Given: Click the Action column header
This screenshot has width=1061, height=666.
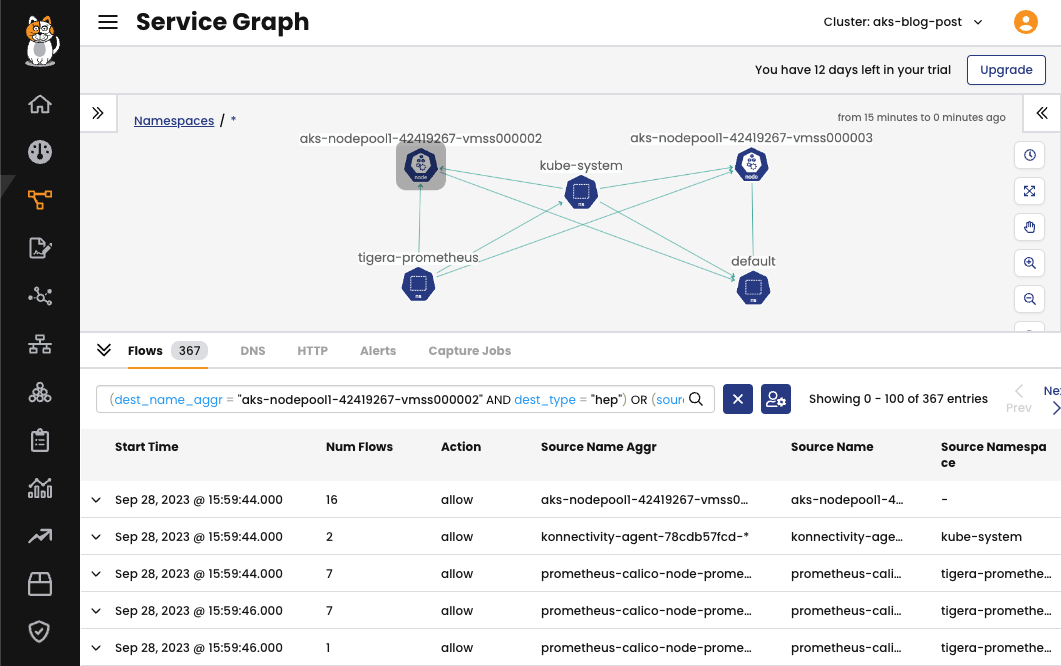Looking at the screenshot, I should click(461, 447).
